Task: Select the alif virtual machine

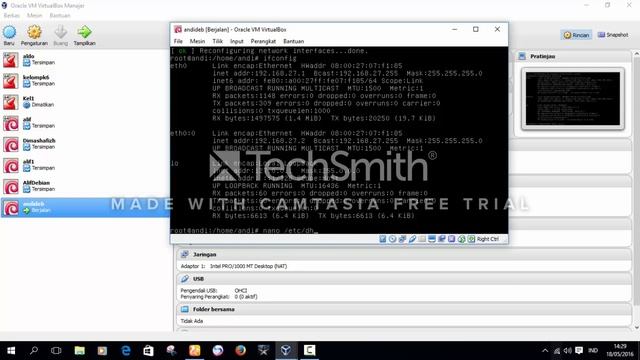Action: (x=85, y=123)
